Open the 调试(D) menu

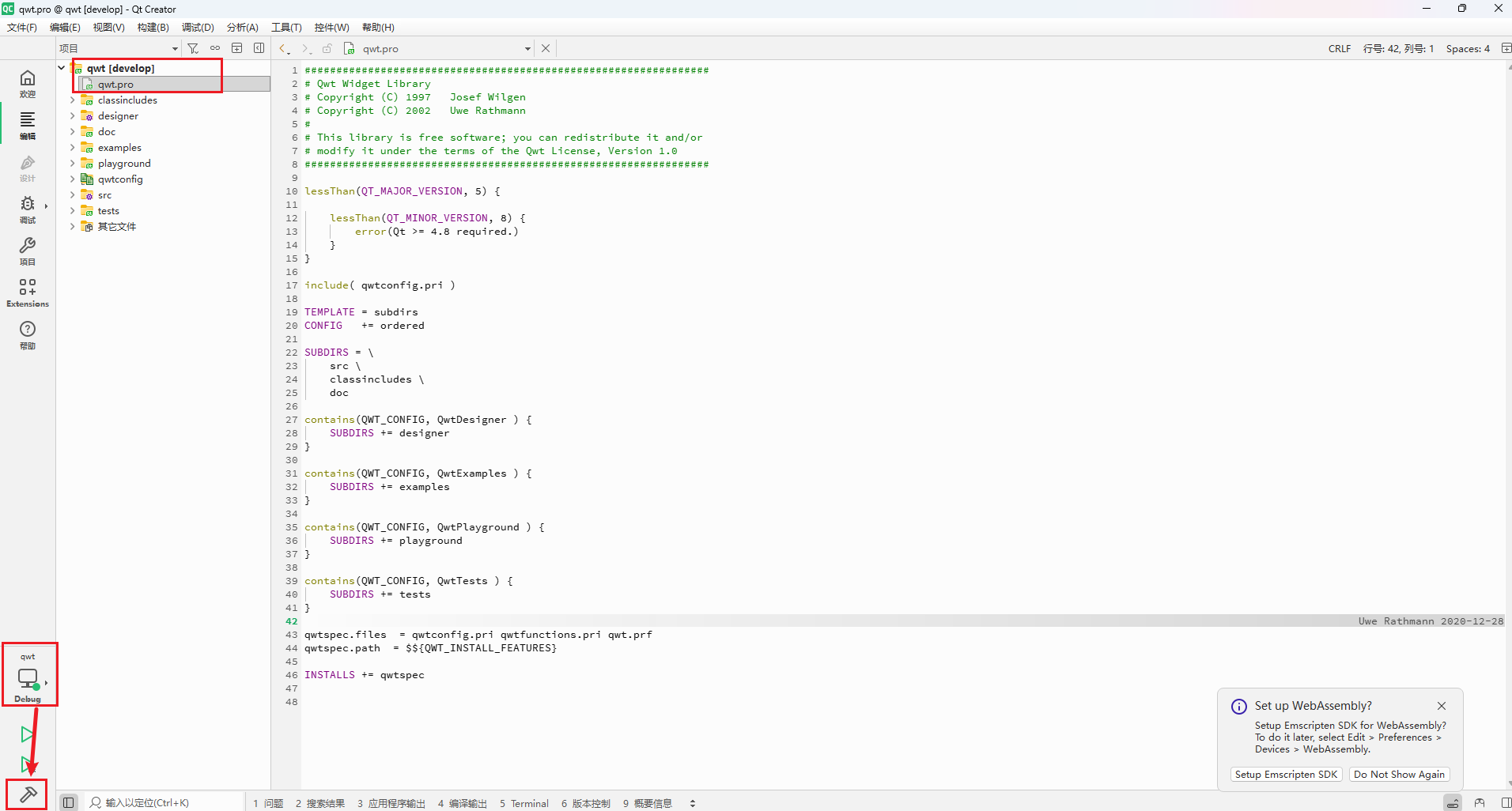coord(198,28)
